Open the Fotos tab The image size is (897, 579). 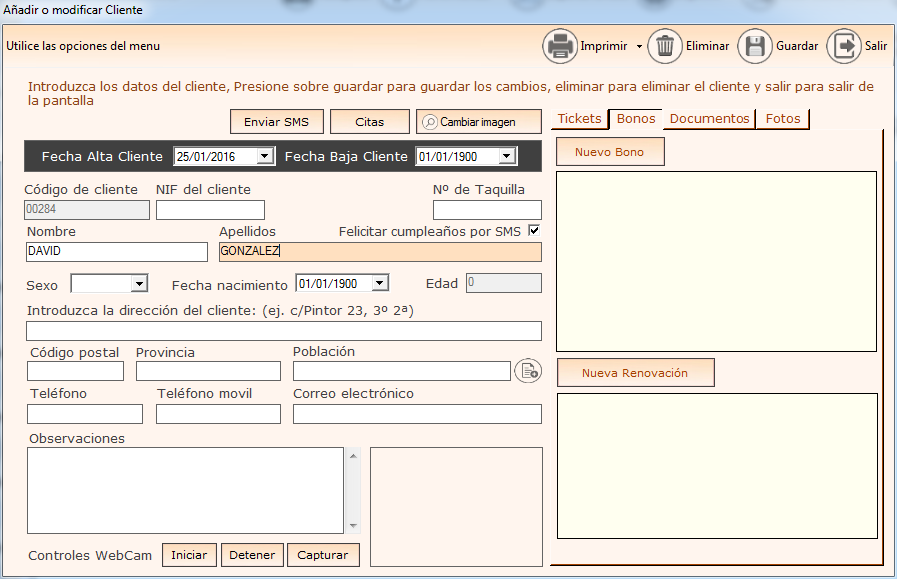click(783, 119)
